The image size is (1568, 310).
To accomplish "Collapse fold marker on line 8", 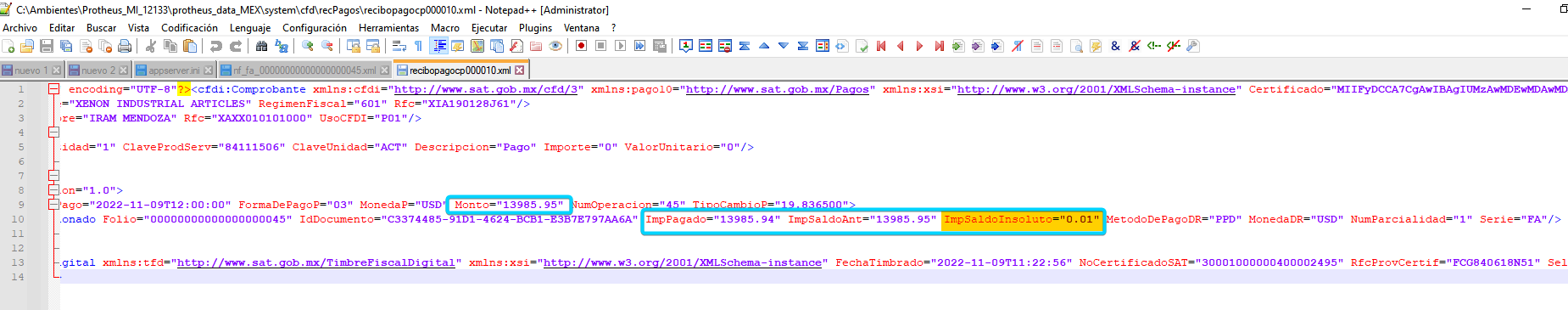I will [x=53, y=190].
